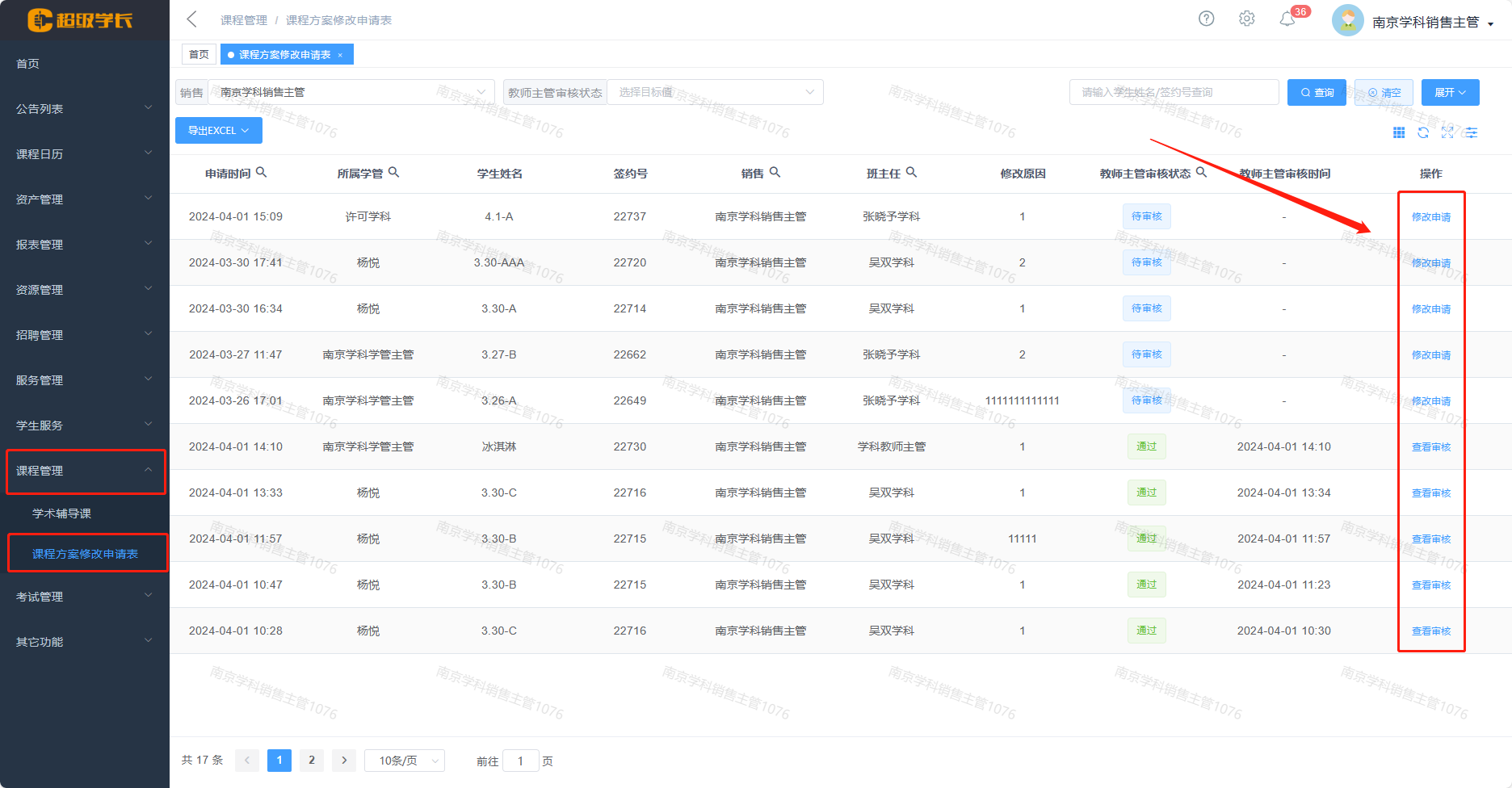Open notifications bell showing 36 alerts

[x=1288, y=19]
